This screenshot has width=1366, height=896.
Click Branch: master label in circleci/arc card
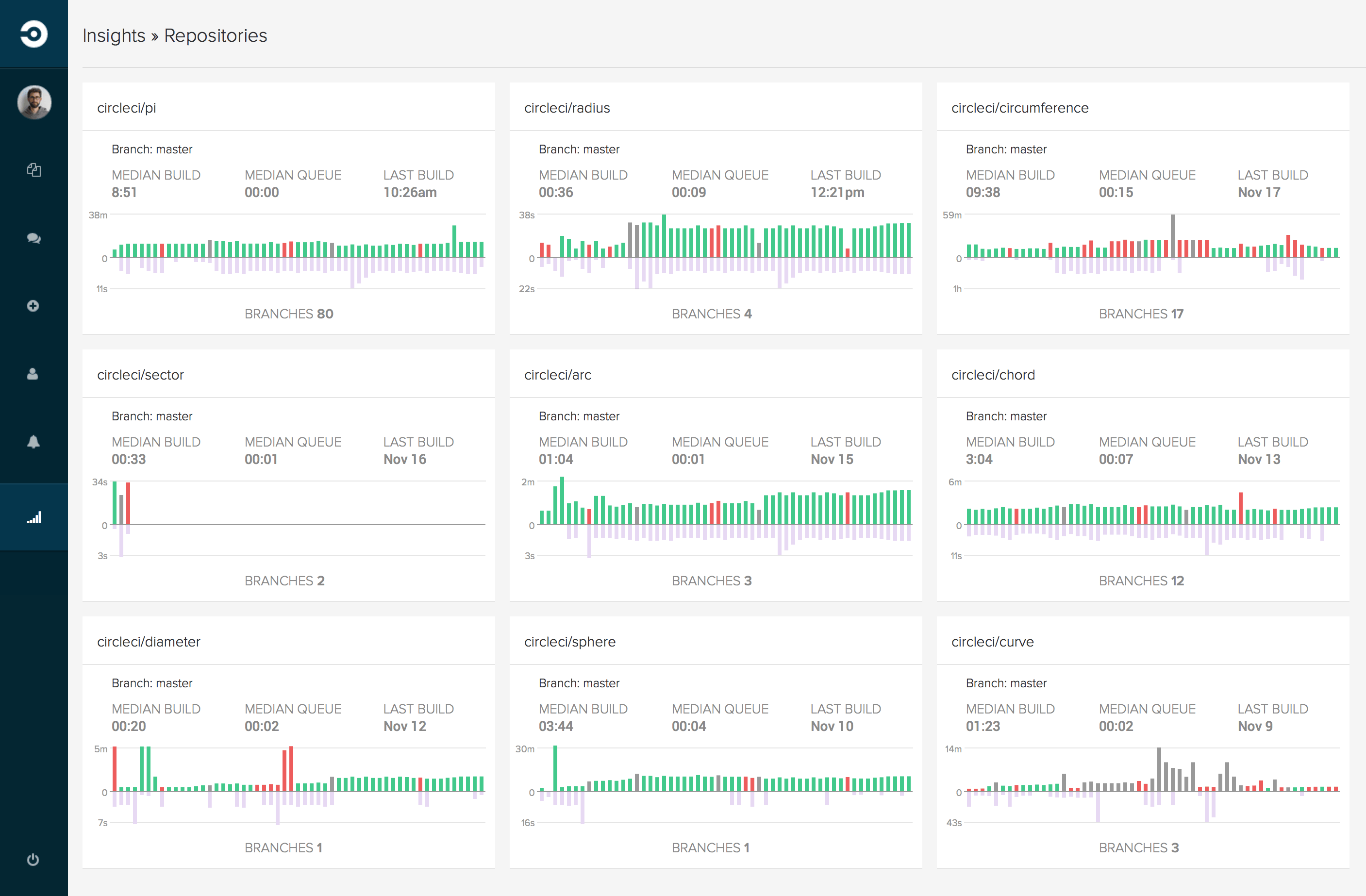pyautogui.click(x=579, y=416)
